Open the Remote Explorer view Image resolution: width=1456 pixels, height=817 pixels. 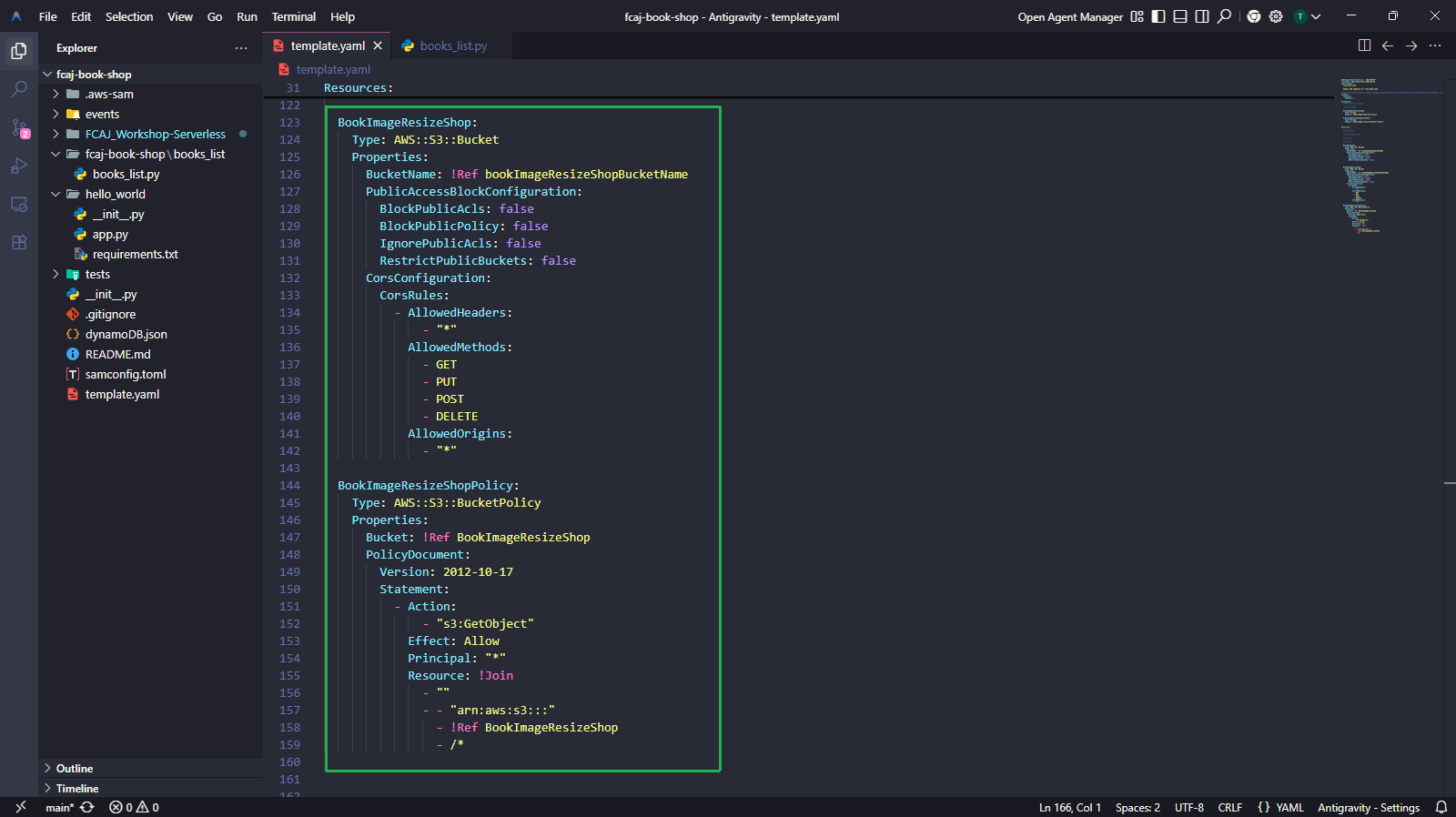19,204
